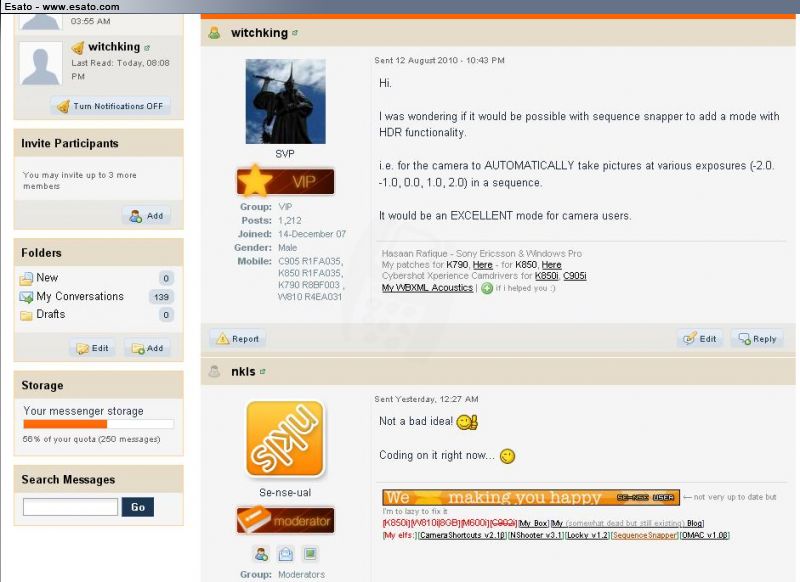Click the My Conversations folder icon

pyautogui.click(x=26, y=297)
